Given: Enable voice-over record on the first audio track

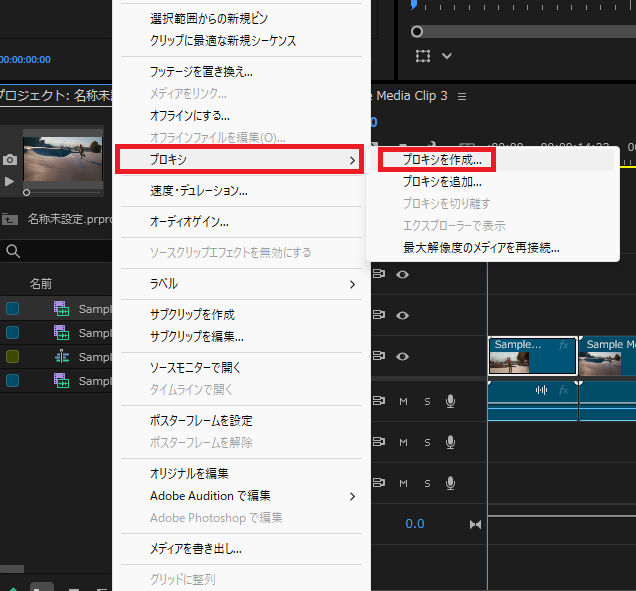Looking at the screenshot, I should [451, 401].
